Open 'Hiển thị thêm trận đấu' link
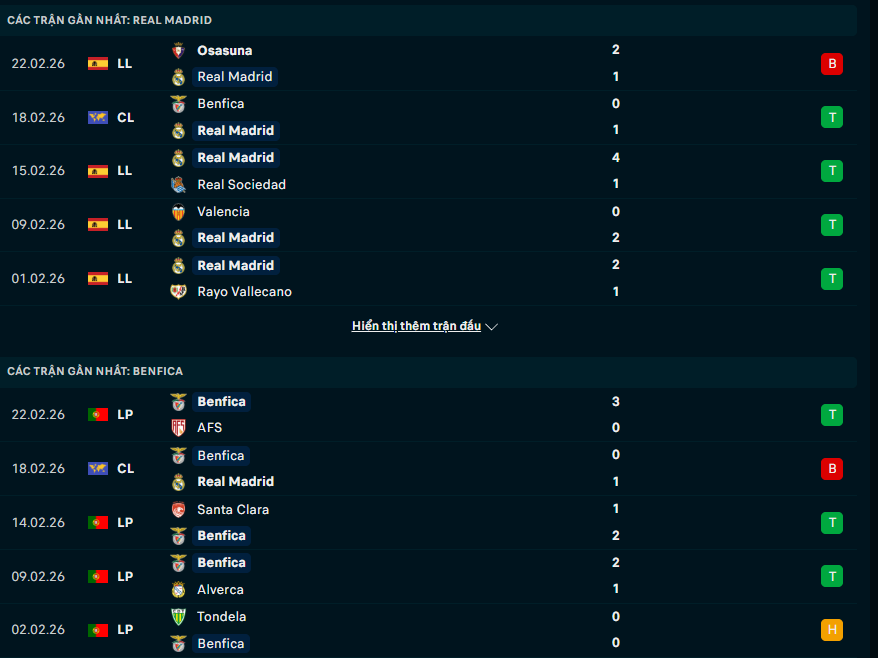878x658 pixels. (x=416, y=326)
